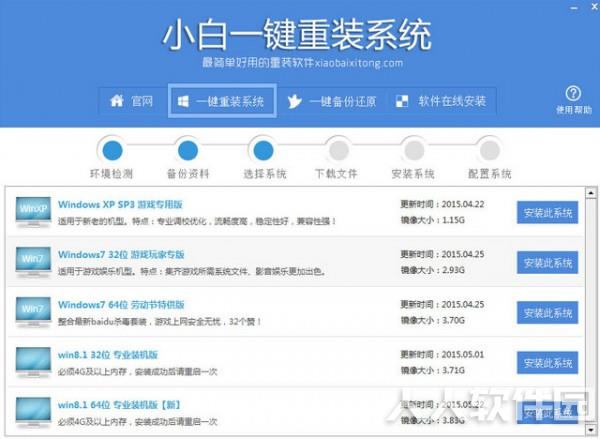
Task: Click the 配置系统 step circle
Action: [489, 150]
